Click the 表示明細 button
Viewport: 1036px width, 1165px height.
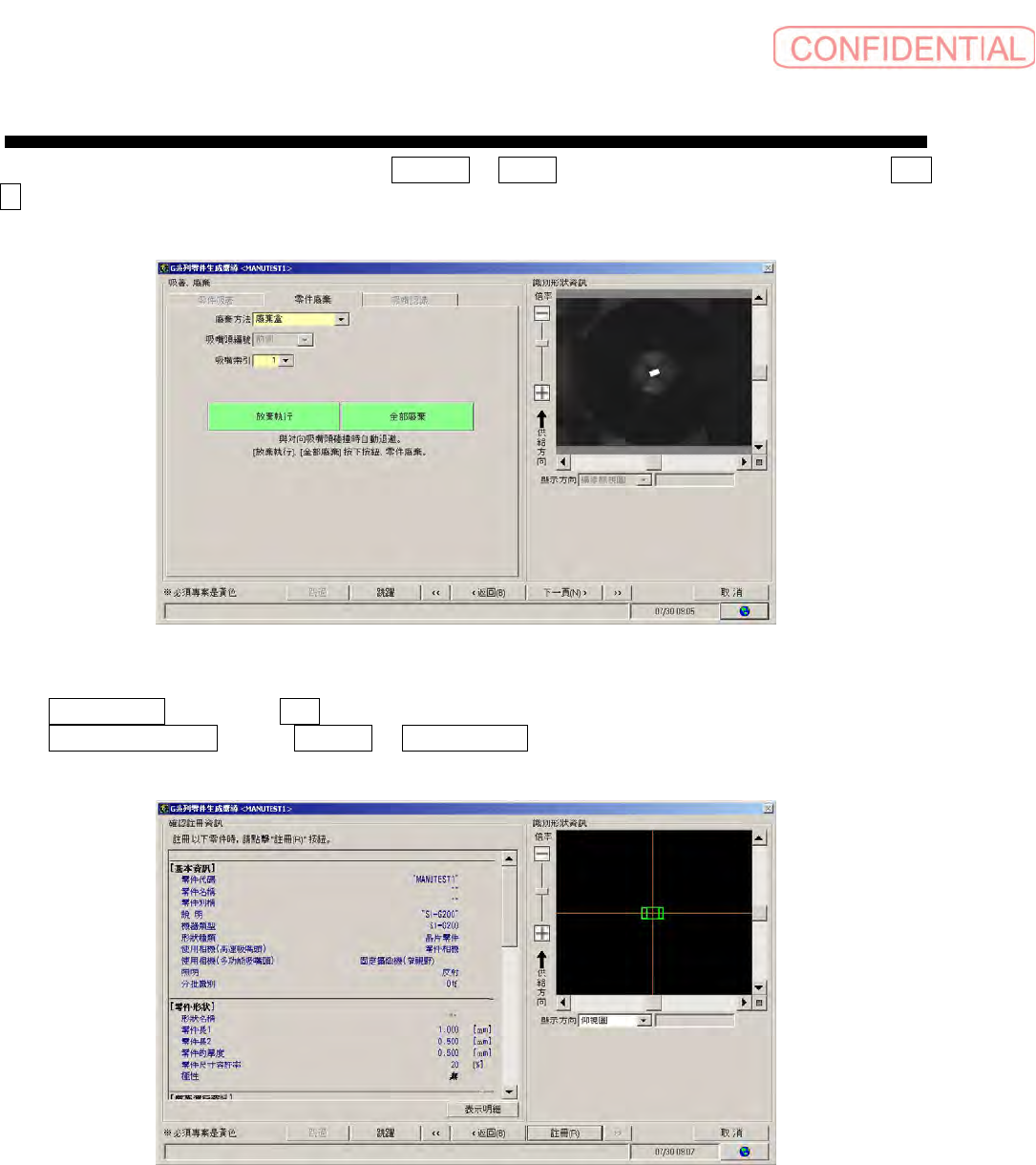tap(483, 1110)
